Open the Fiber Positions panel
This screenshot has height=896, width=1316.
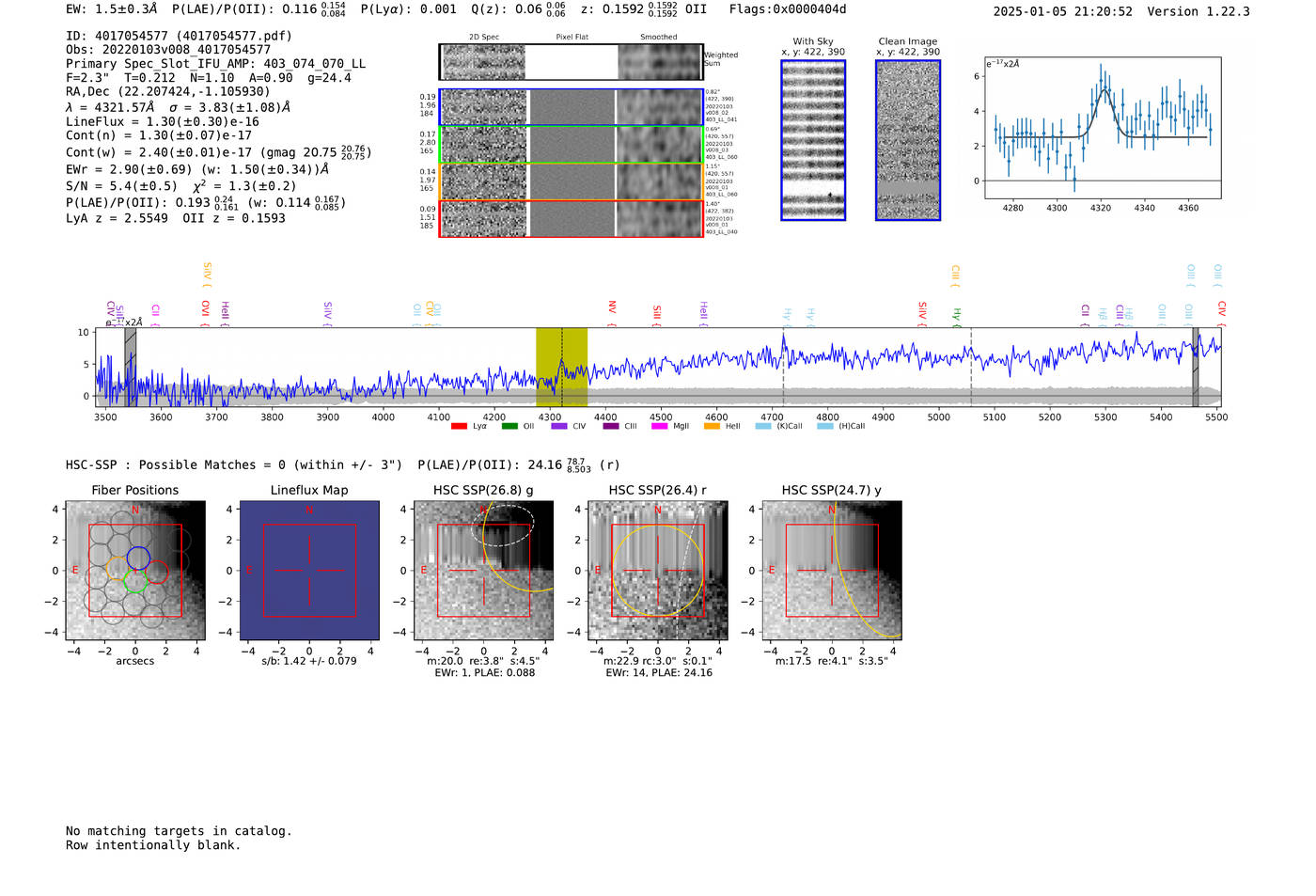pos(135,571)
